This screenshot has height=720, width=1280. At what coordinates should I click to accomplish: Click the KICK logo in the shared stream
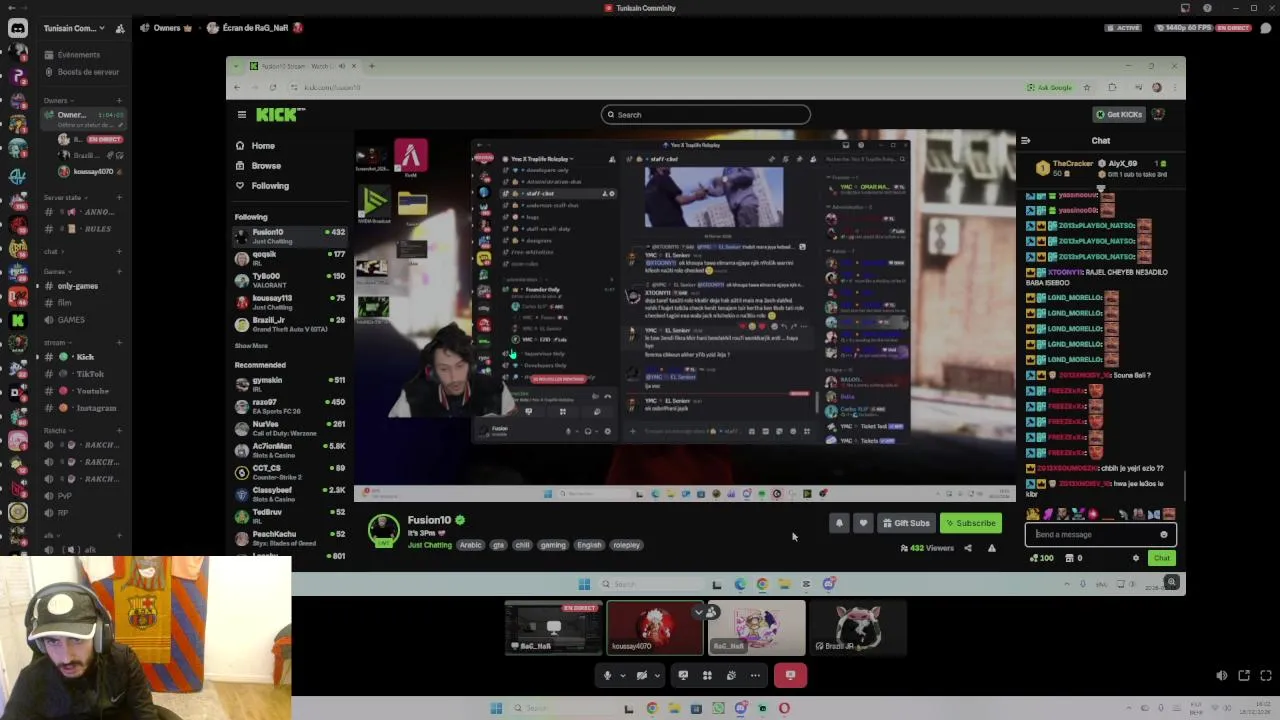click(x=280, y=114)
